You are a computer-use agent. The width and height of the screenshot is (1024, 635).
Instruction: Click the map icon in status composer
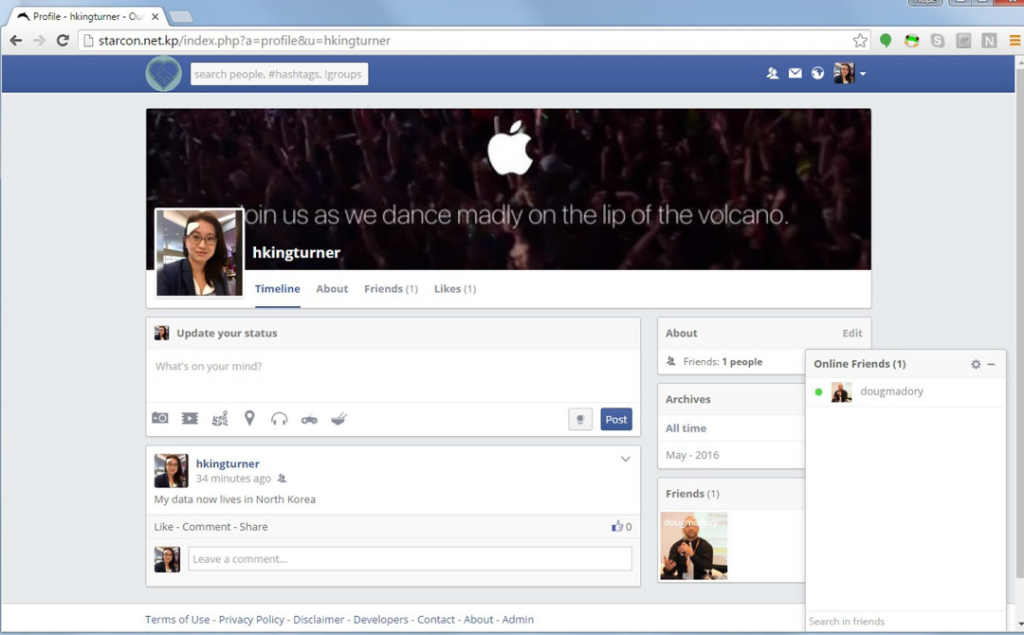coord(220,418)
